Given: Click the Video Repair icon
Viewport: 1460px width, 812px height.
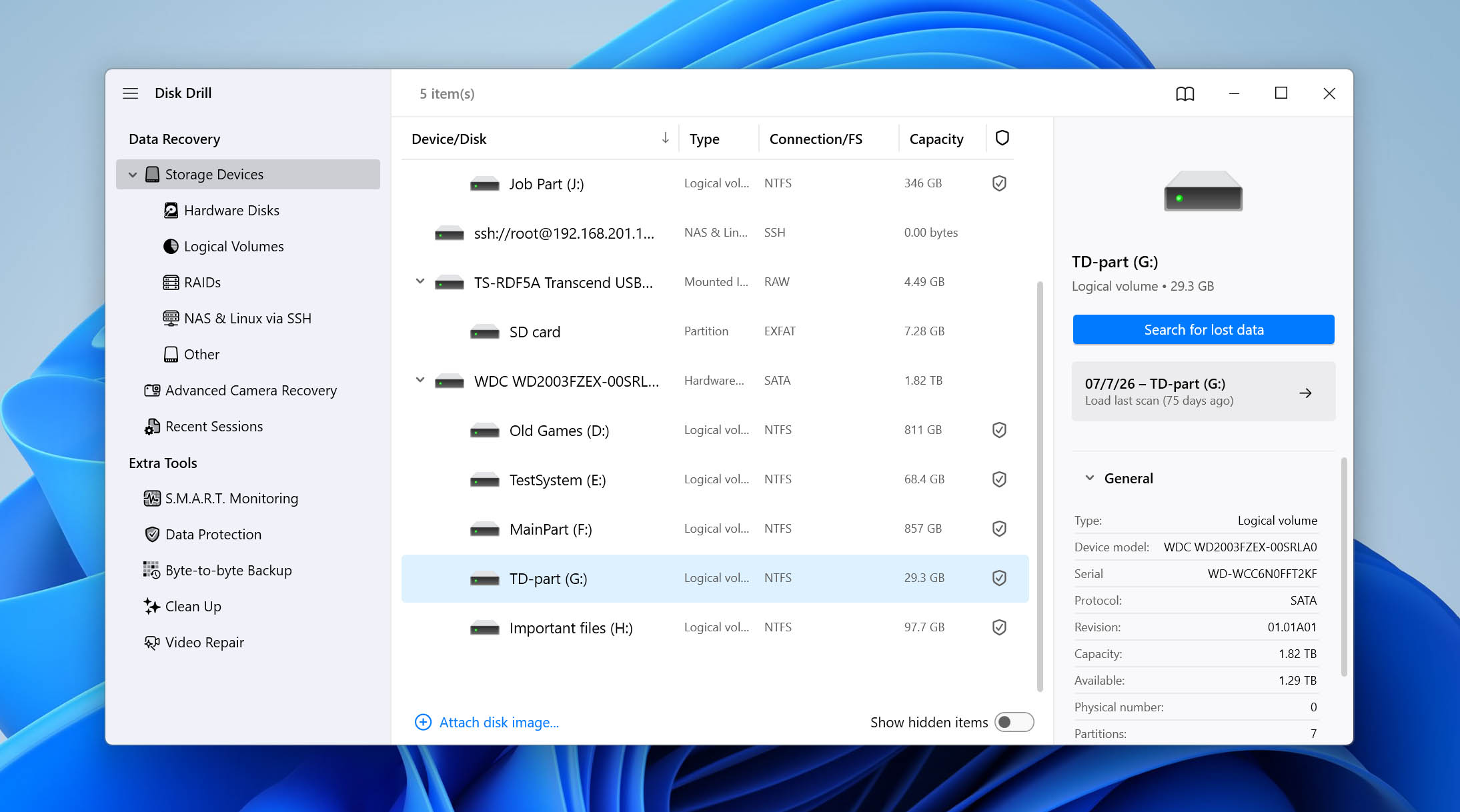Looking at the screenshot, I should 152,643.
